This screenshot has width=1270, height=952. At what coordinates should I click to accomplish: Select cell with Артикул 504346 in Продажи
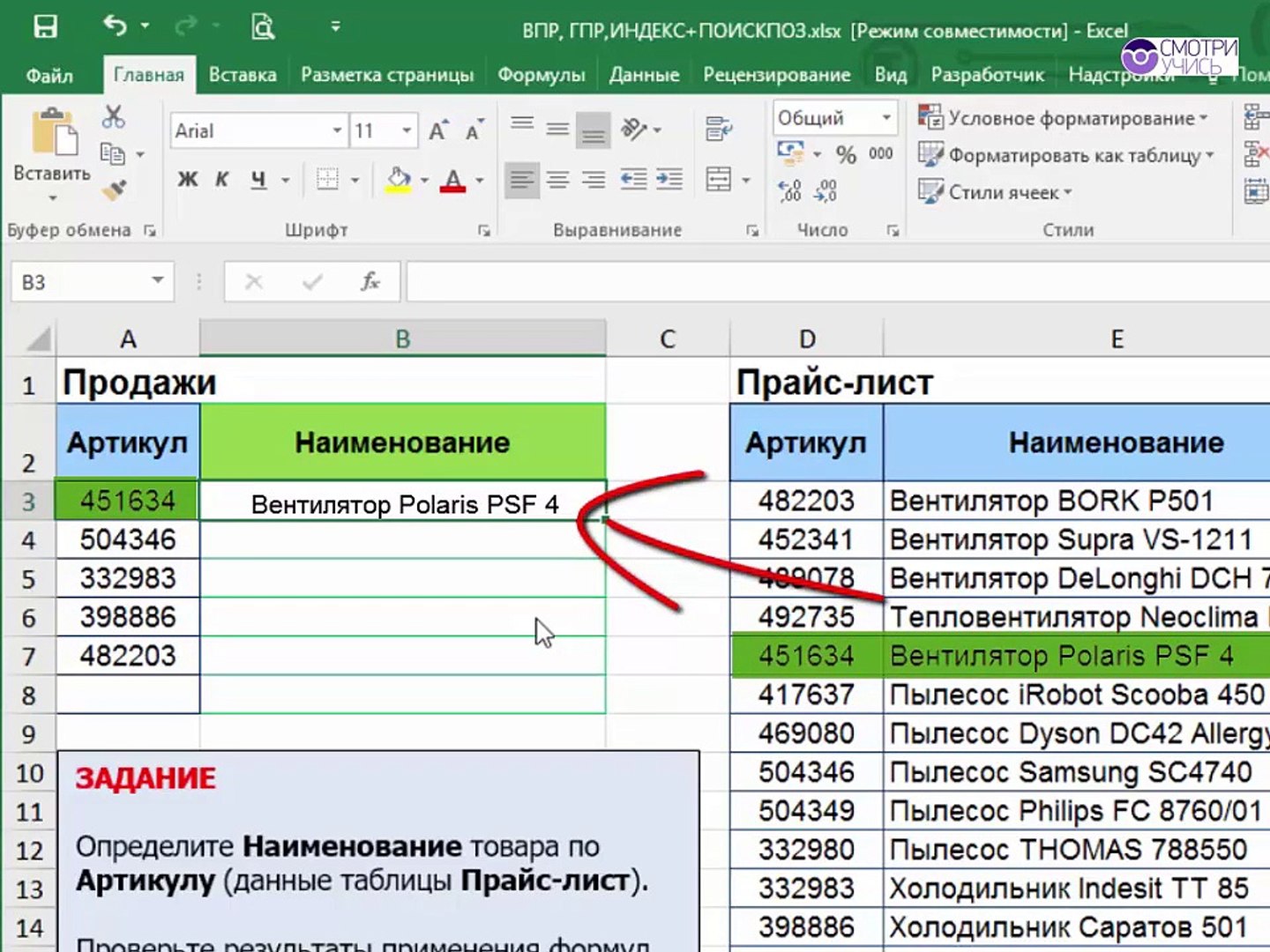click(x=128, y=539)
